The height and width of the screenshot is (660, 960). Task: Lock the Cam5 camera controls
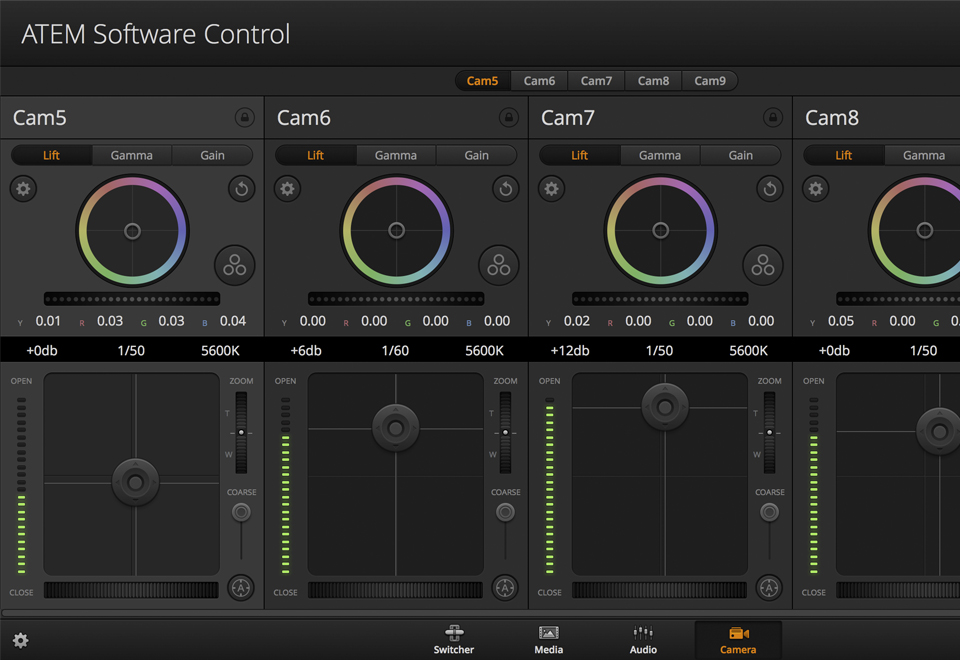click(x=244, y=117)
